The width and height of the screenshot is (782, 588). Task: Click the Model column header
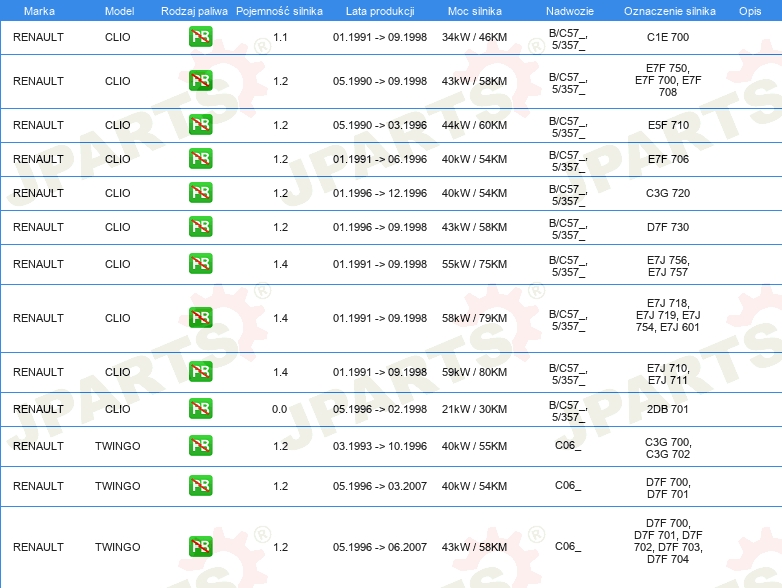coord(119,11)
